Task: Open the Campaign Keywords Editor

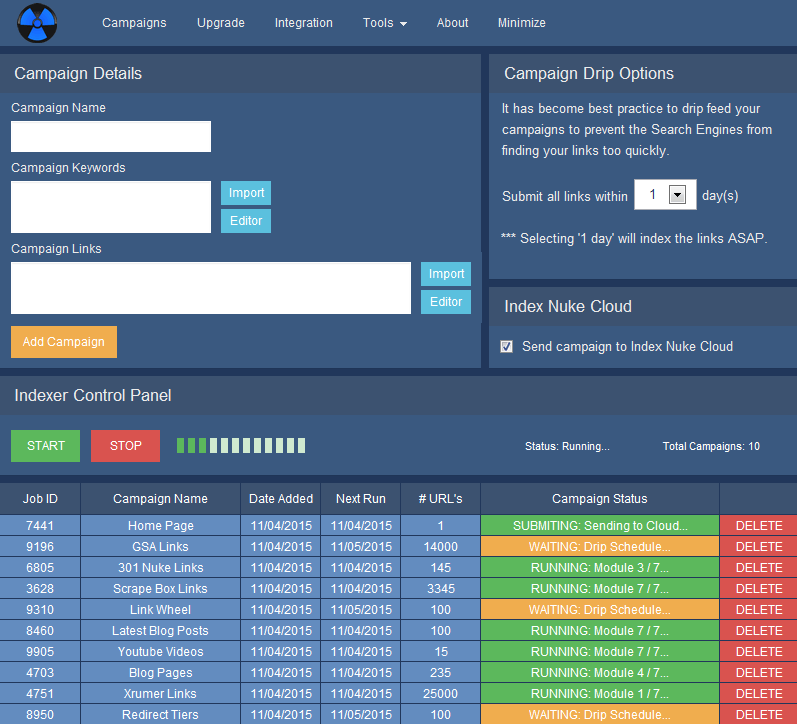Action: coord(246,221)
